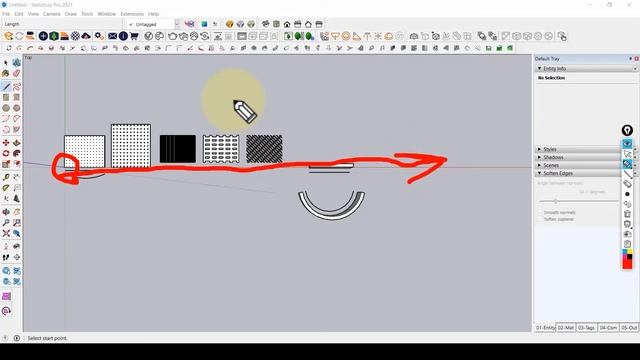
Task: Select the Protractor tool
Action: tap(6, 188)
